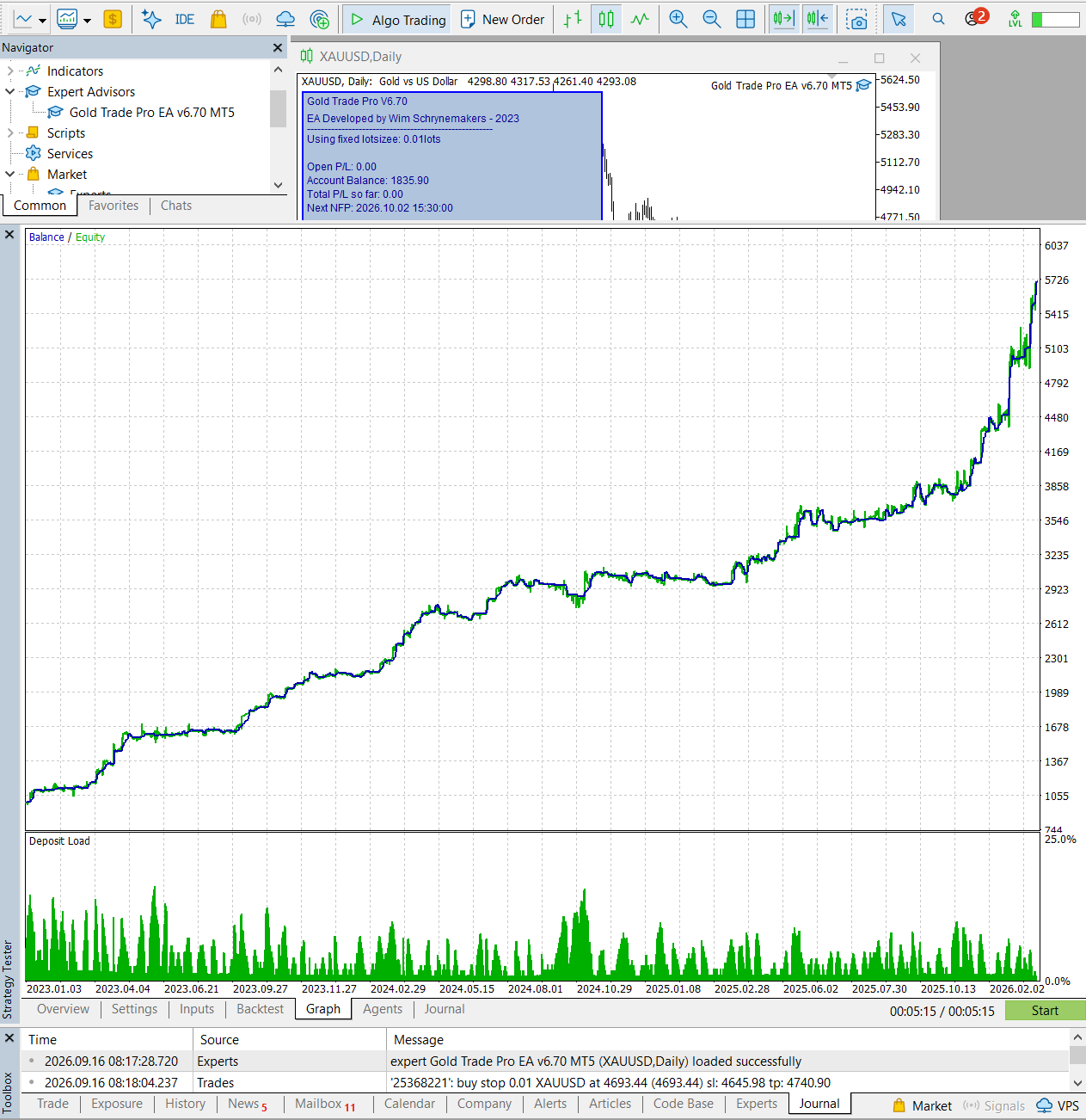The height and width of the screenshot is (1120, 1086).
Task: Expand the Indicators tree node
Action: pyautogui.click(x=9, y=71)
